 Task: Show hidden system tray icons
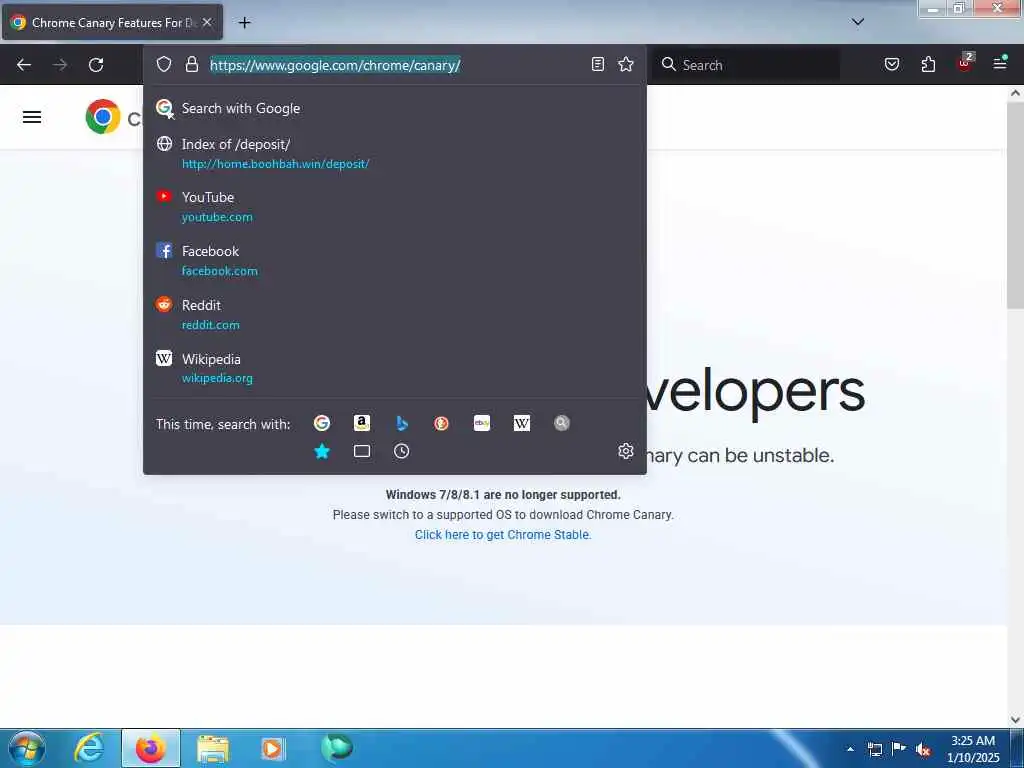850,749
